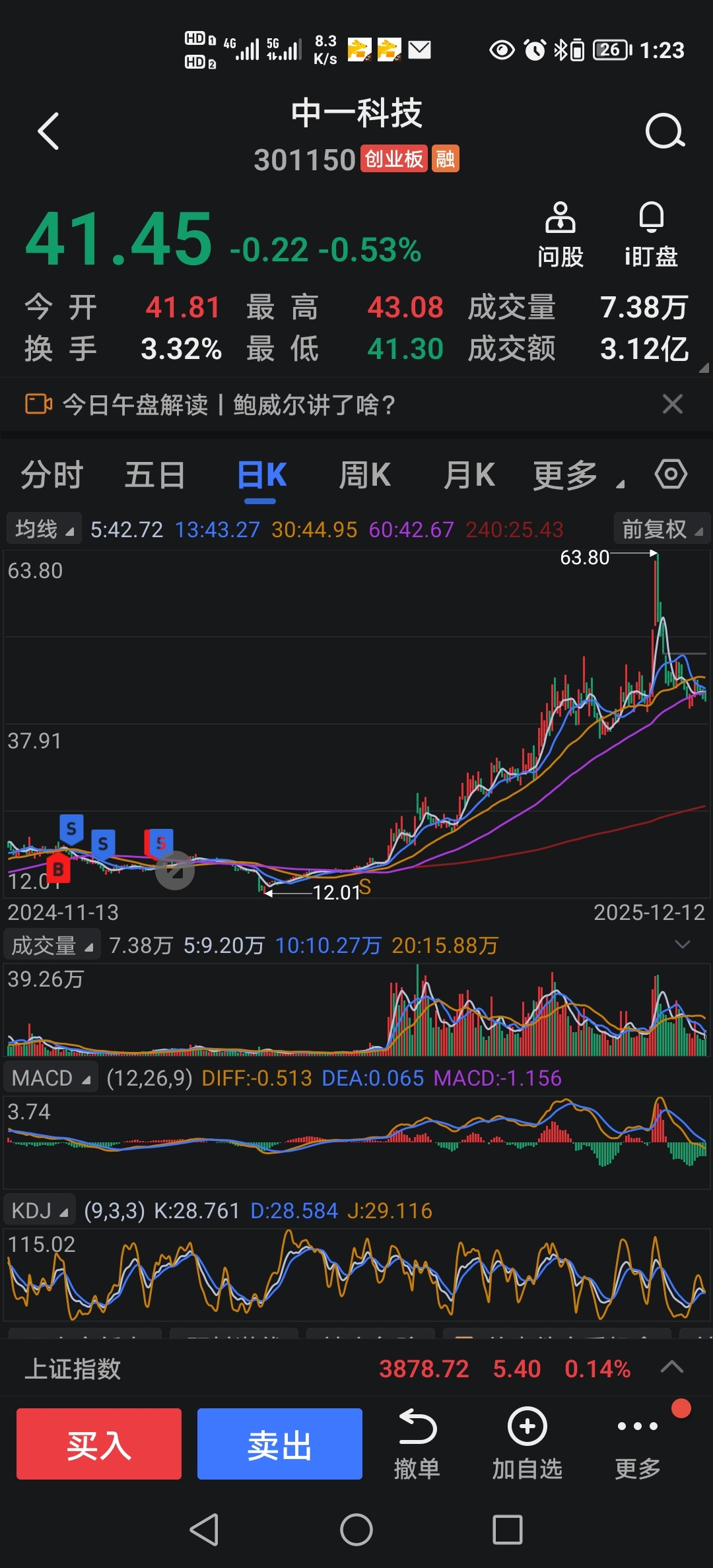Viewport: 713px width, 1568px height.
Task: Tap 成交额 3.12亿 value
Action: (644, 349)
